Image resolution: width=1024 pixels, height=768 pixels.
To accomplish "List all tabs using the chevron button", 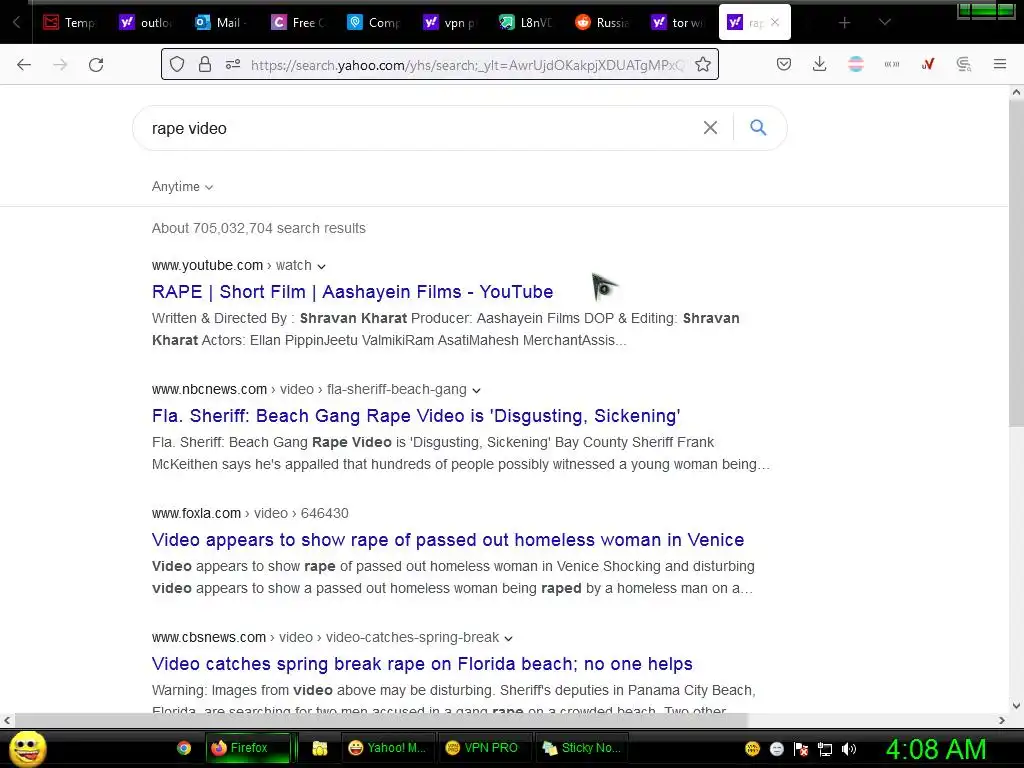I will click(884, 22).
